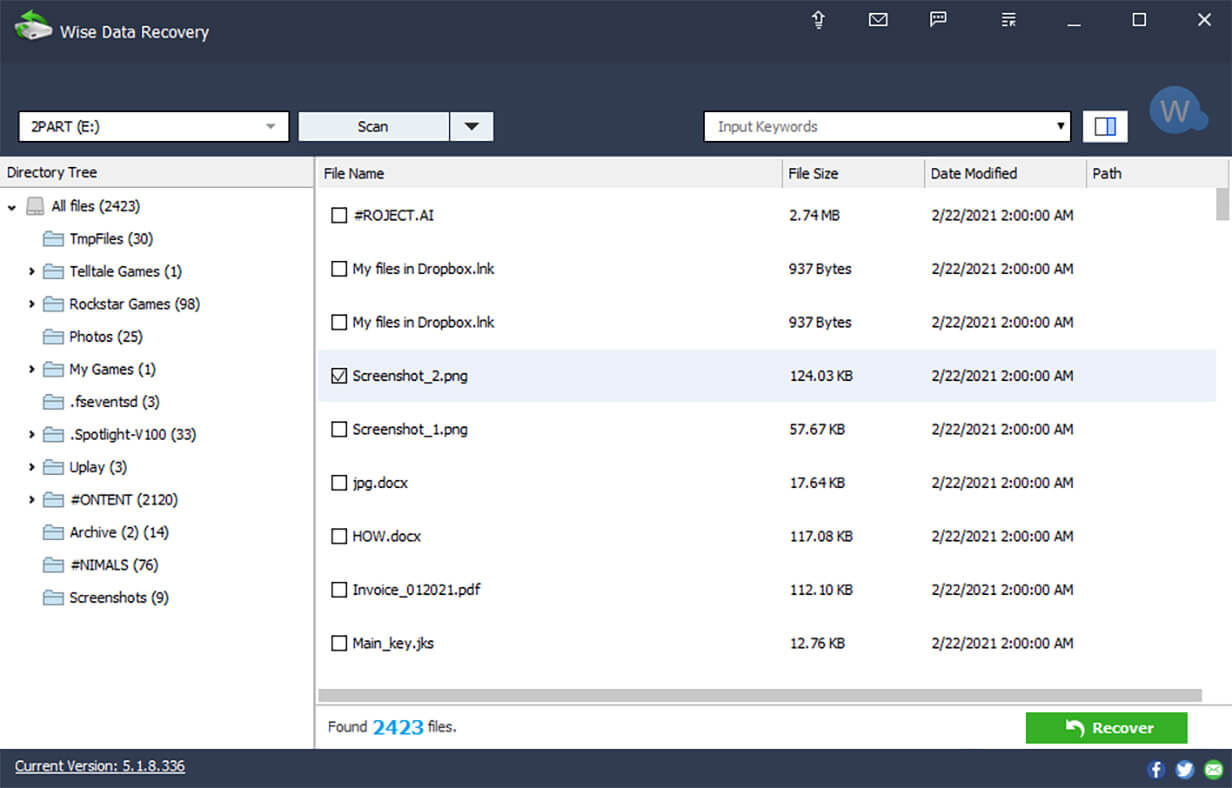Image resolution: width=1232 pixels, height=788 pixels.
Task: Select the #NIMALS (76) folder
Action: pos(113,565)
